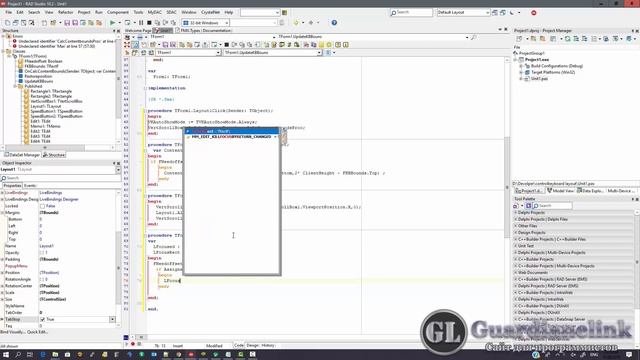
Task: Click the Refresh icon in the Project Manager toolbar
Action: tap(568, 39)
